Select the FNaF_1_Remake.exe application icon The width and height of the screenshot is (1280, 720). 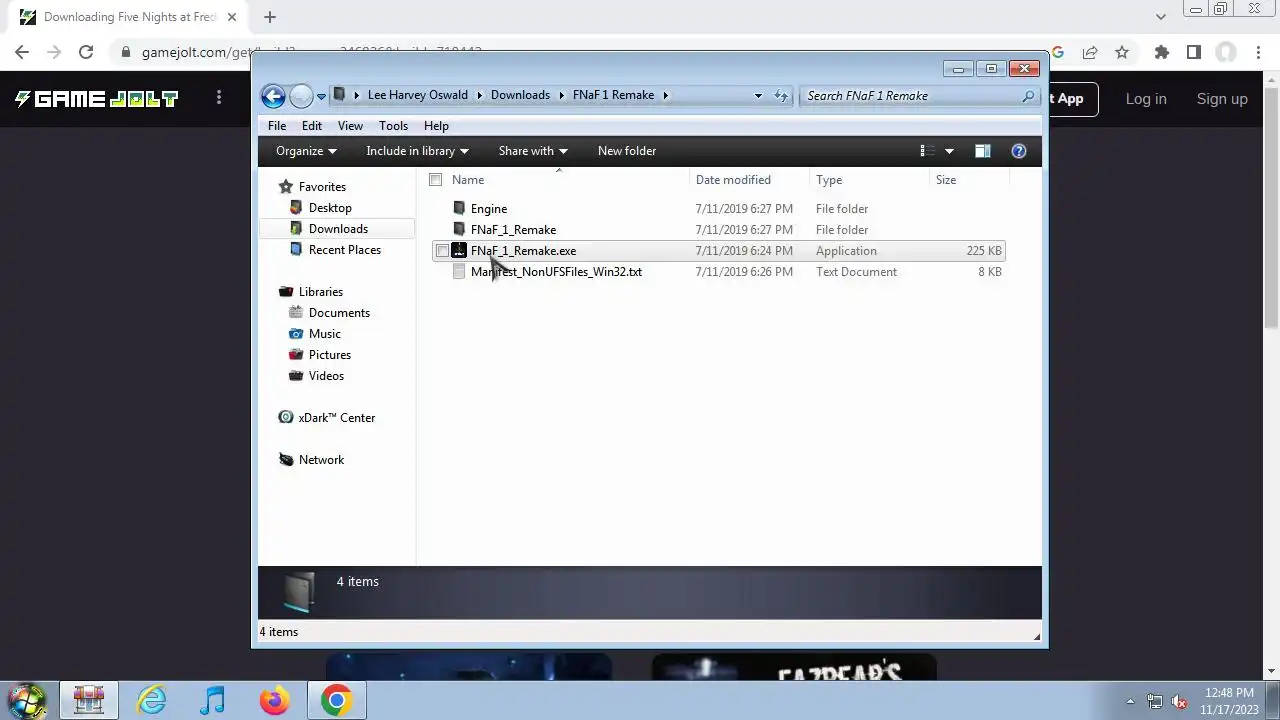[x=459, y=250]
